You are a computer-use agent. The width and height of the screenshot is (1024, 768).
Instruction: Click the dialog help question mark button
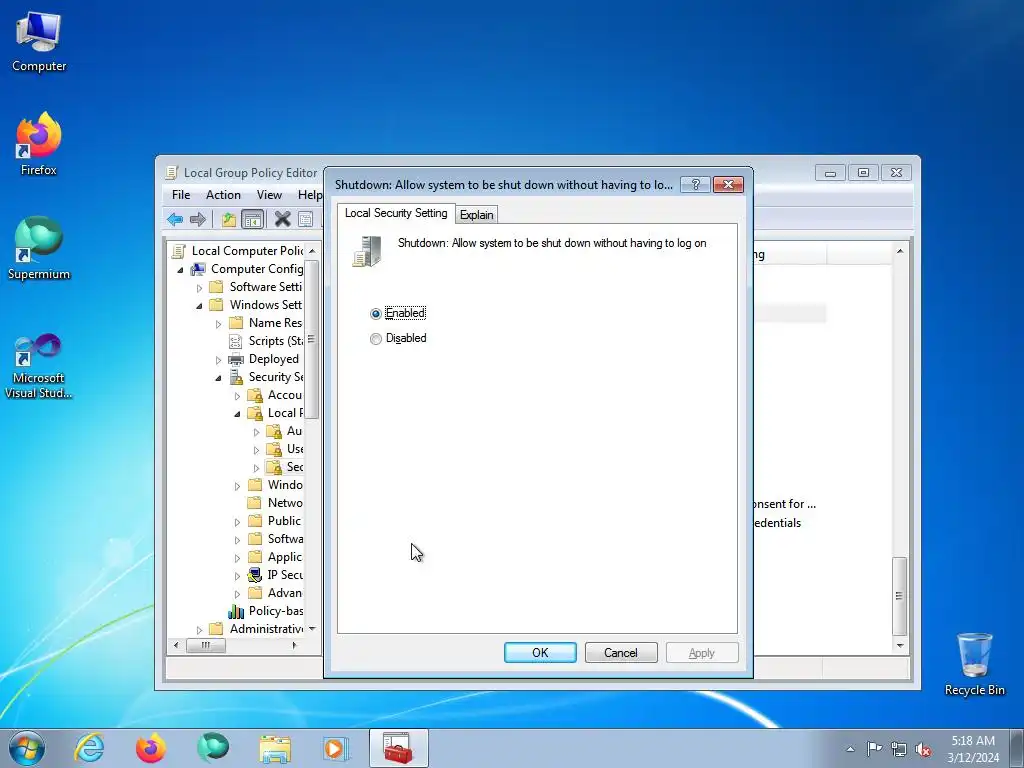tap(696, 185)
